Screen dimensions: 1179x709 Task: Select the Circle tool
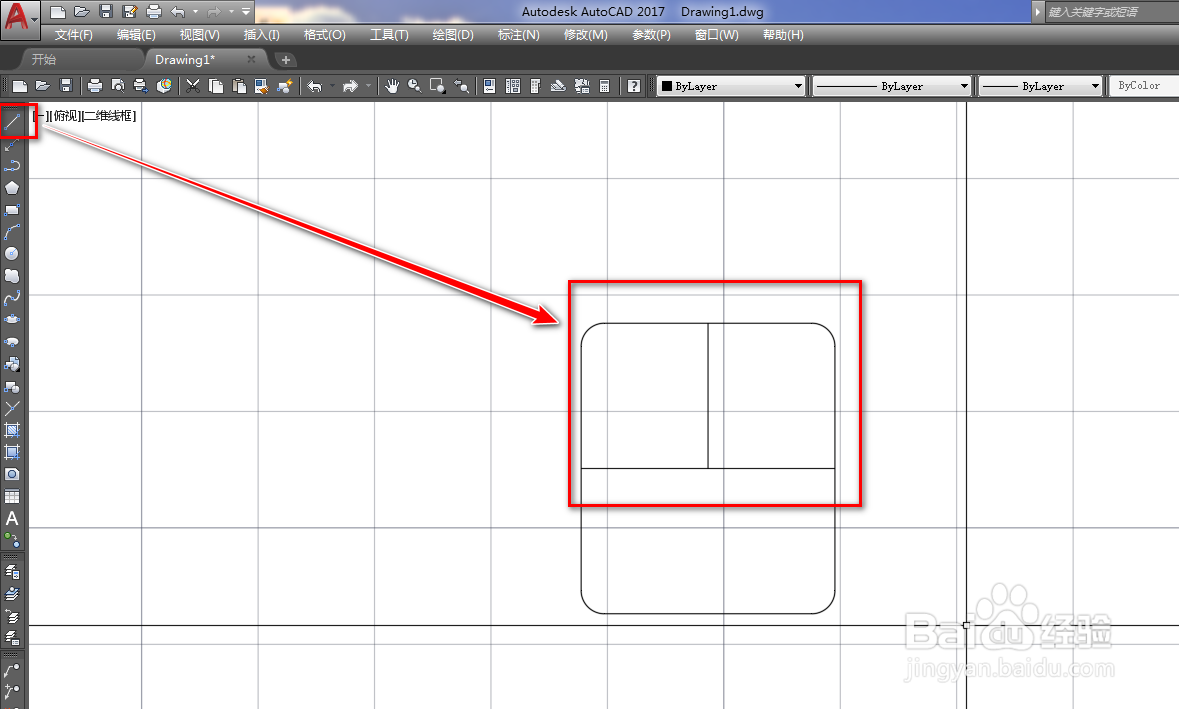(x=12, y=254)
